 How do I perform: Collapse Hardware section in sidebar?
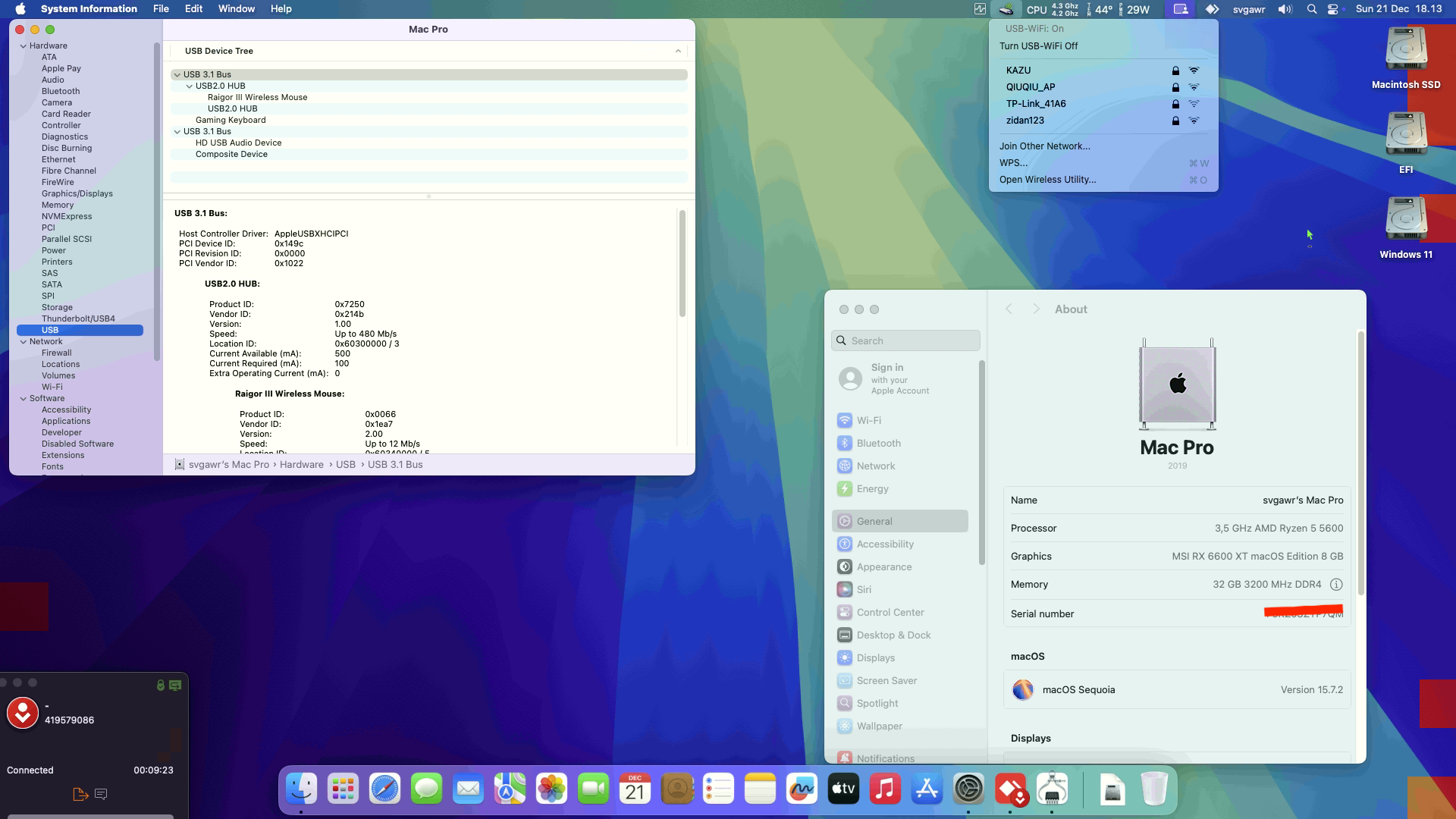point(23,45)
